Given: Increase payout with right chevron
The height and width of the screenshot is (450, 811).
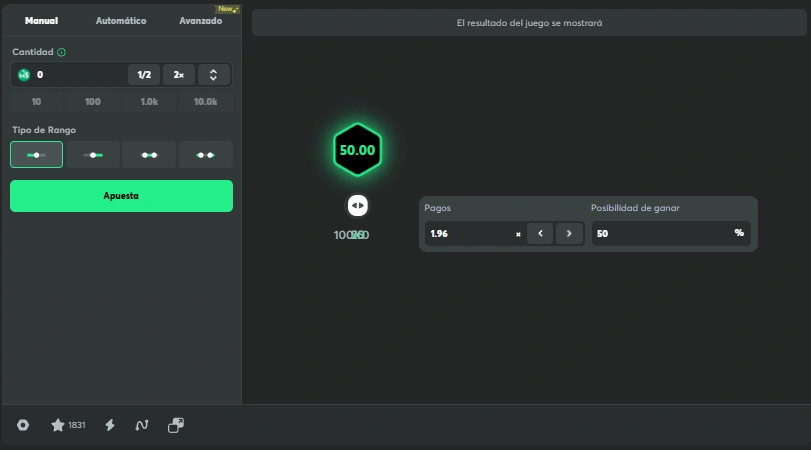Looking at the screenshot, I should click(569, 234).
